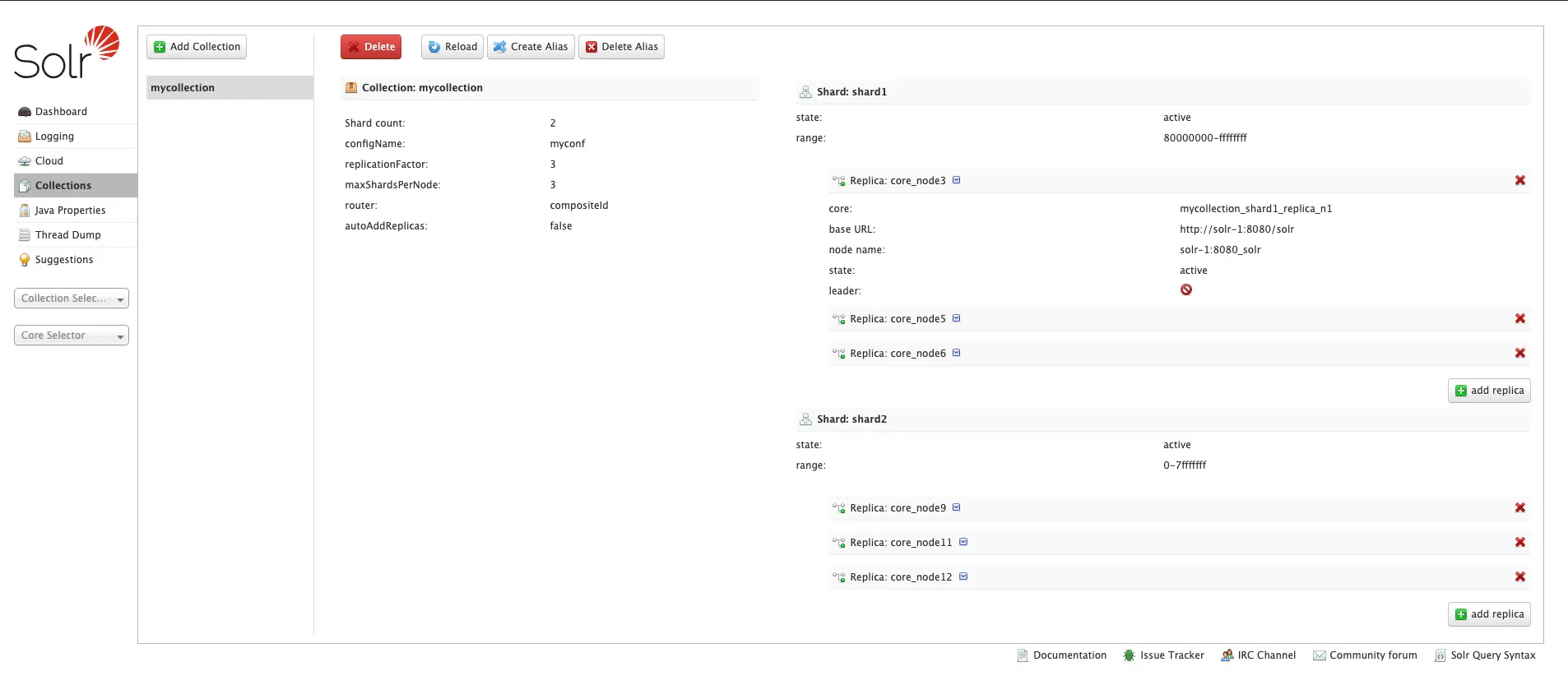Click the leader status icon for core_node3
The image size is (1568, 699).
(x=1186, y=289)
